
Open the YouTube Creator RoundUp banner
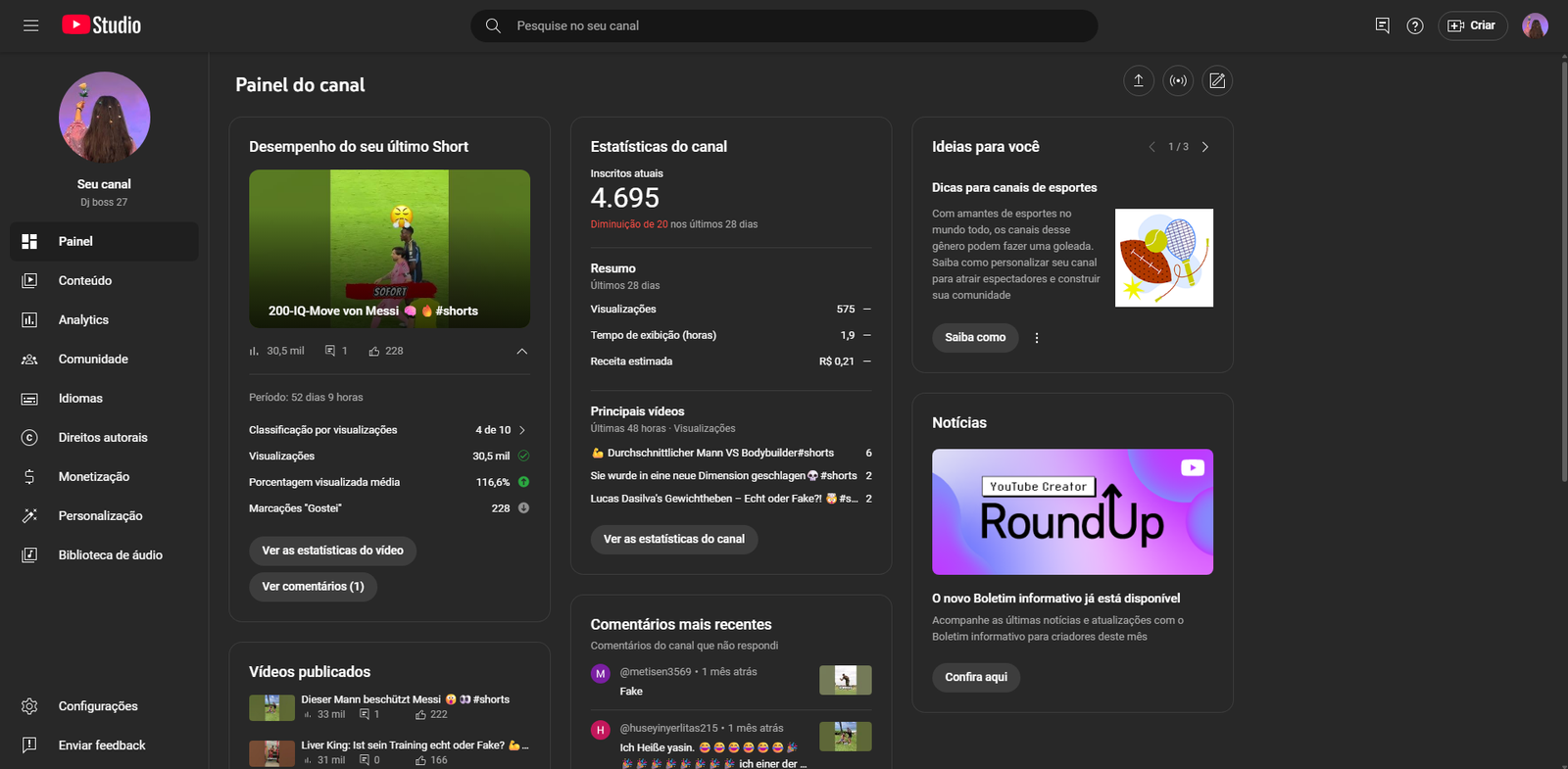1072,511
